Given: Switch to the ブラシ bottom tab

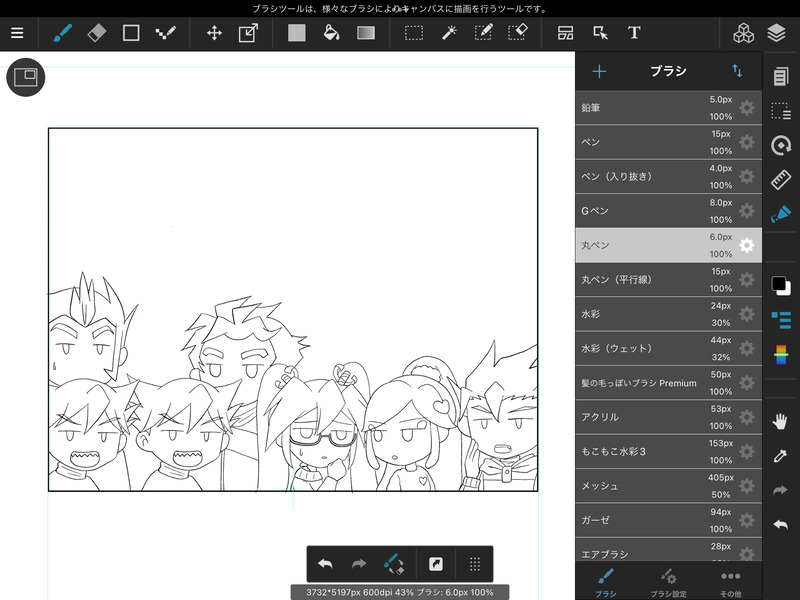Looking at the screenshot, I should click(x=606, y=582).
